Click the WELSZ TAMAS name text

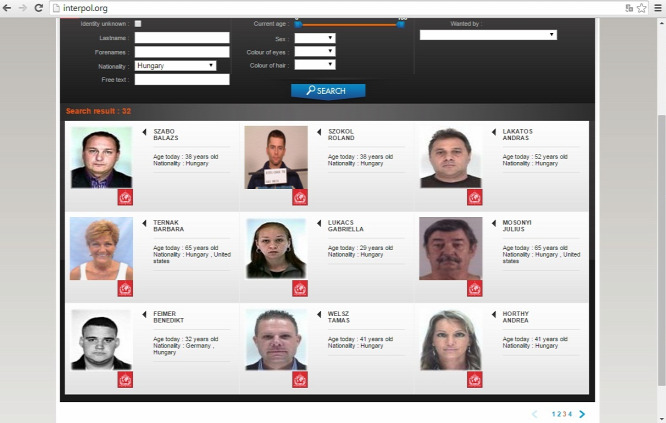[x=339, y=317]
